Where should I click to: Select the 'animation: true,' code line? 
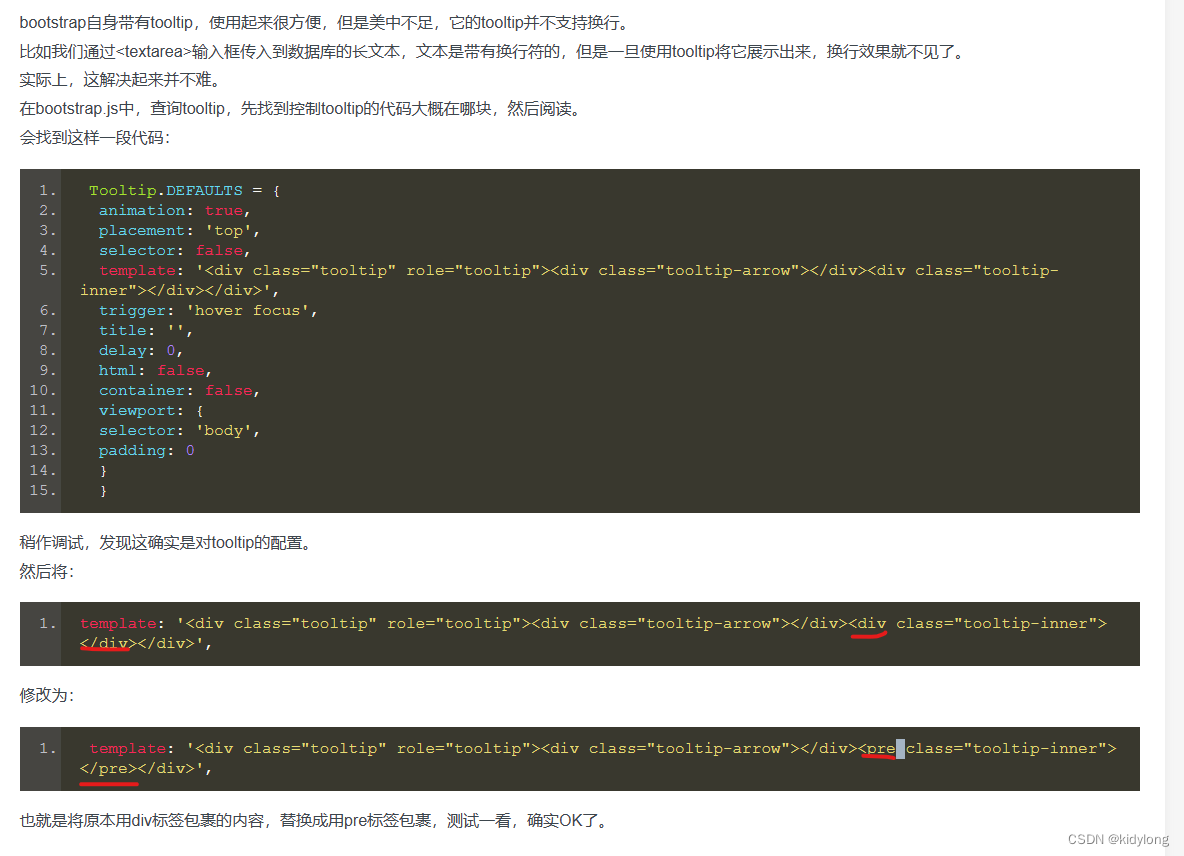pyautogui.click(x=174, y=211)
